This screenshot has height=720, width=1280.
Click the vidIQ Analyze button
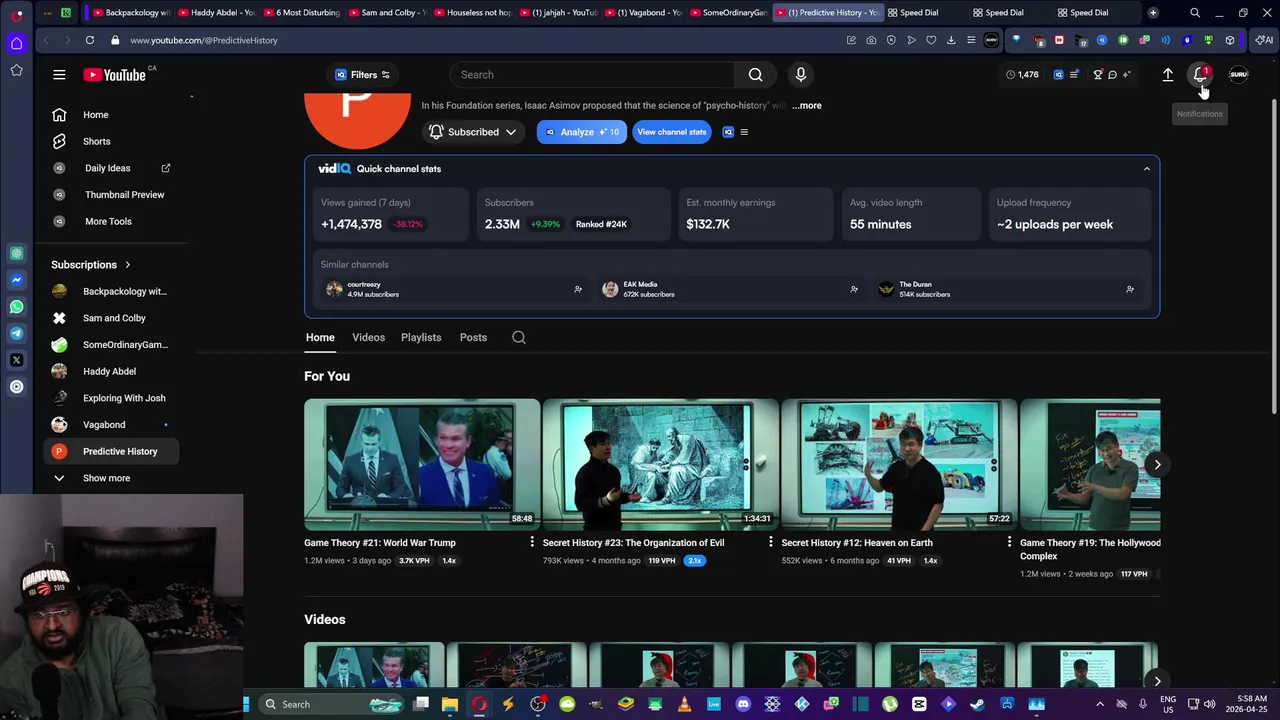[581, 132]
